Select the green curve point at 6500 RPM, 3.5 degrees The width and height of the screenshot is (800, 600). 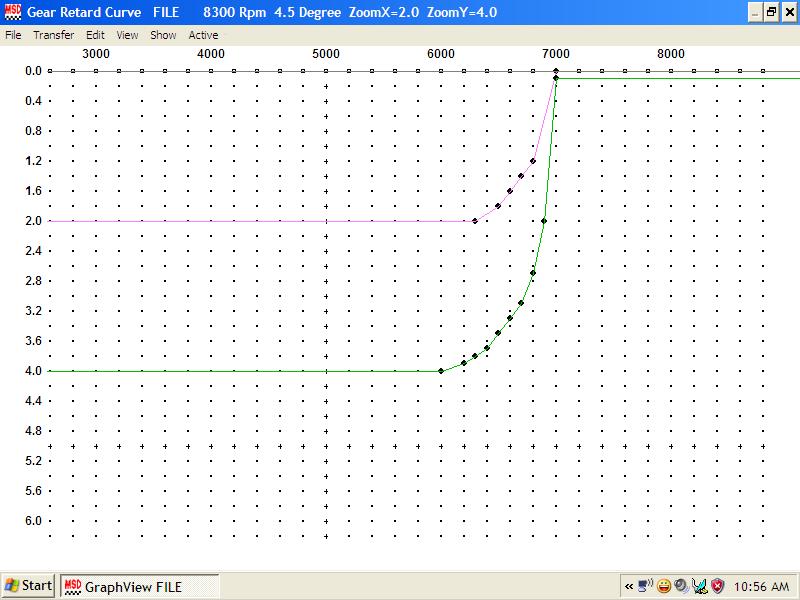(x=498, y=333)
